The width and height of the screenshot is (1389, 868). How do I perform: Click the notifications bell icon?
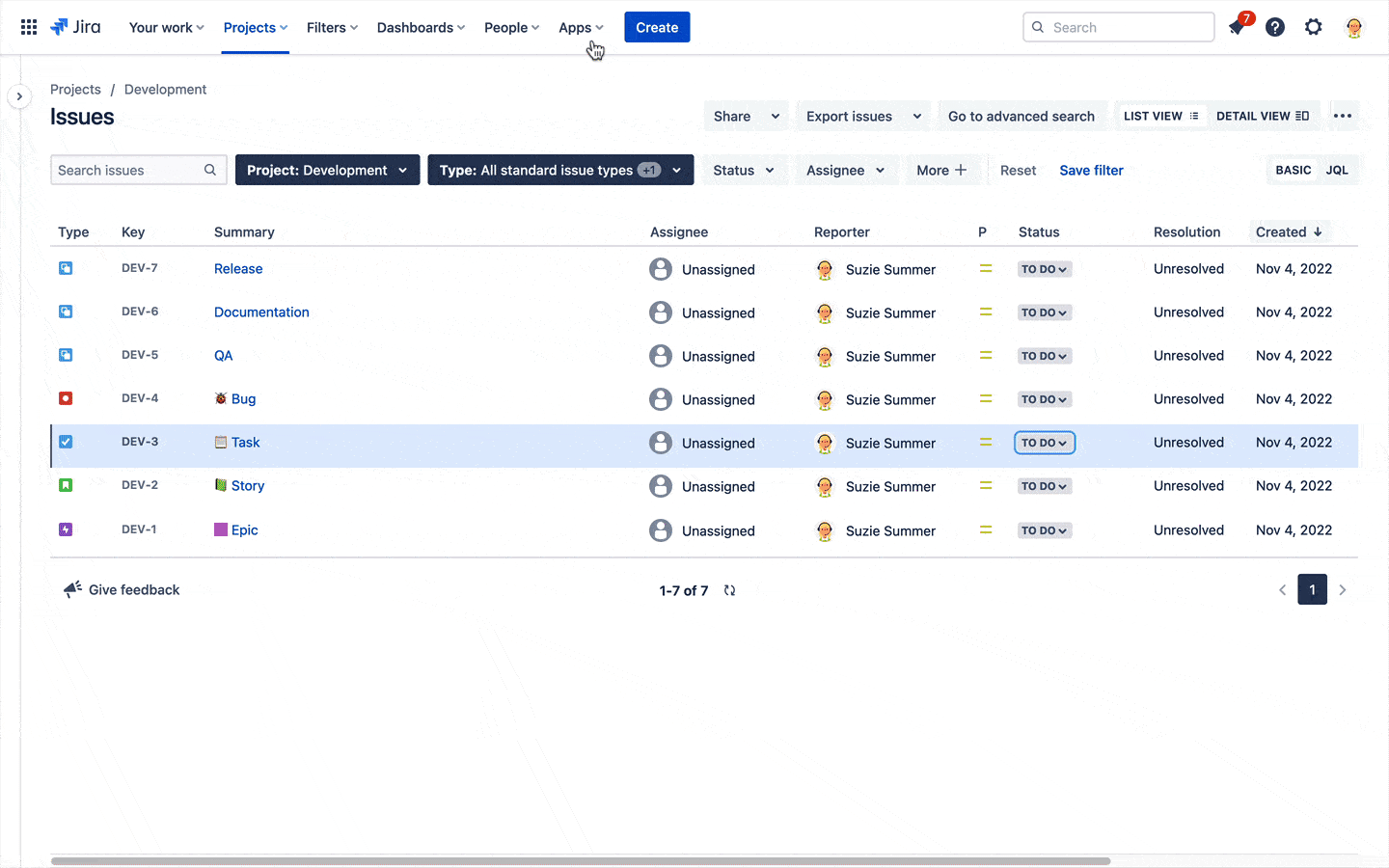tap(1237, 26)
